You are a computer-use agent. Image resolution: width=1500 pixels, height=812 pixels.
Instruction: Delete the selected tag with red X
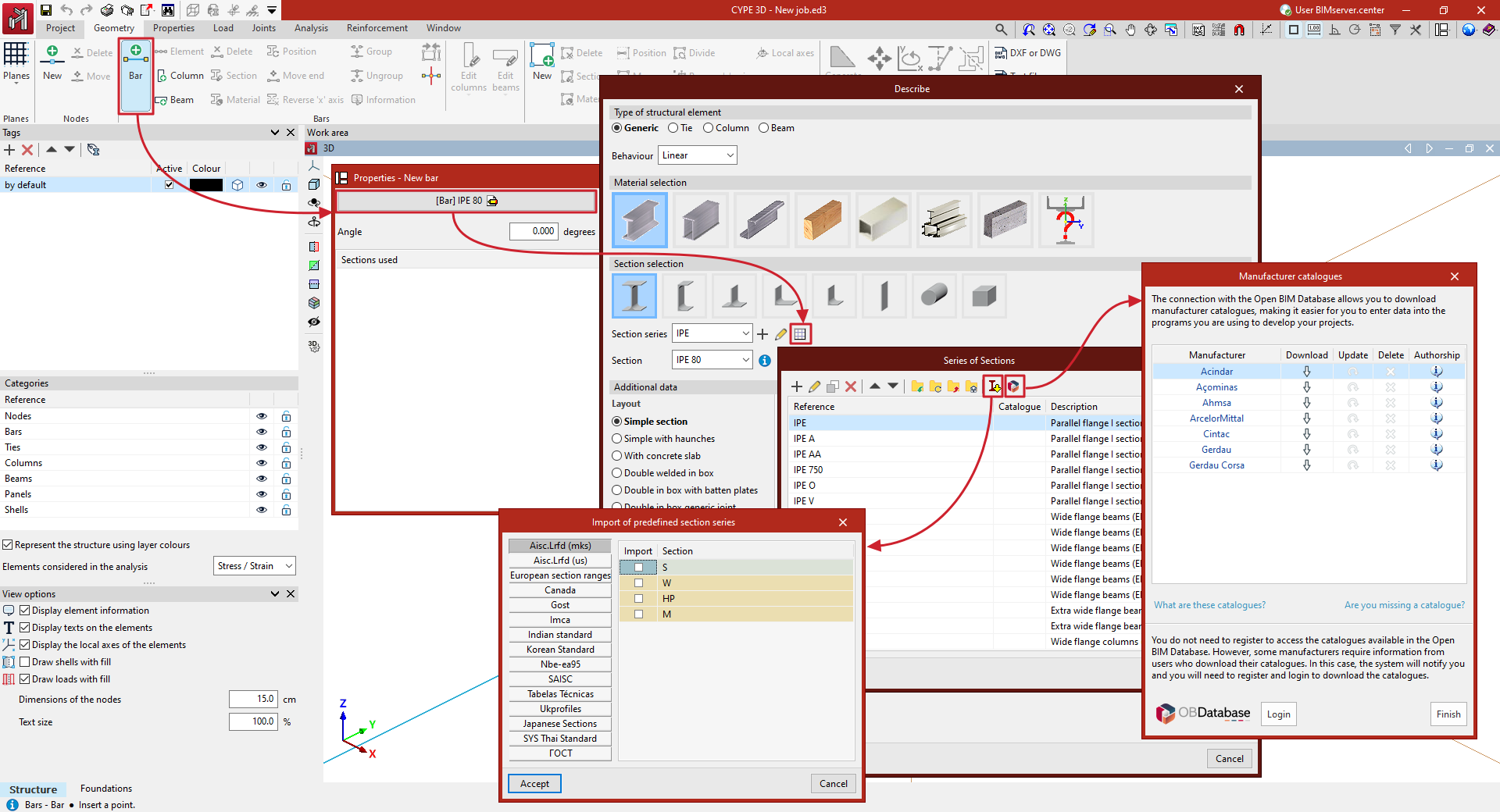click(27, 150)
